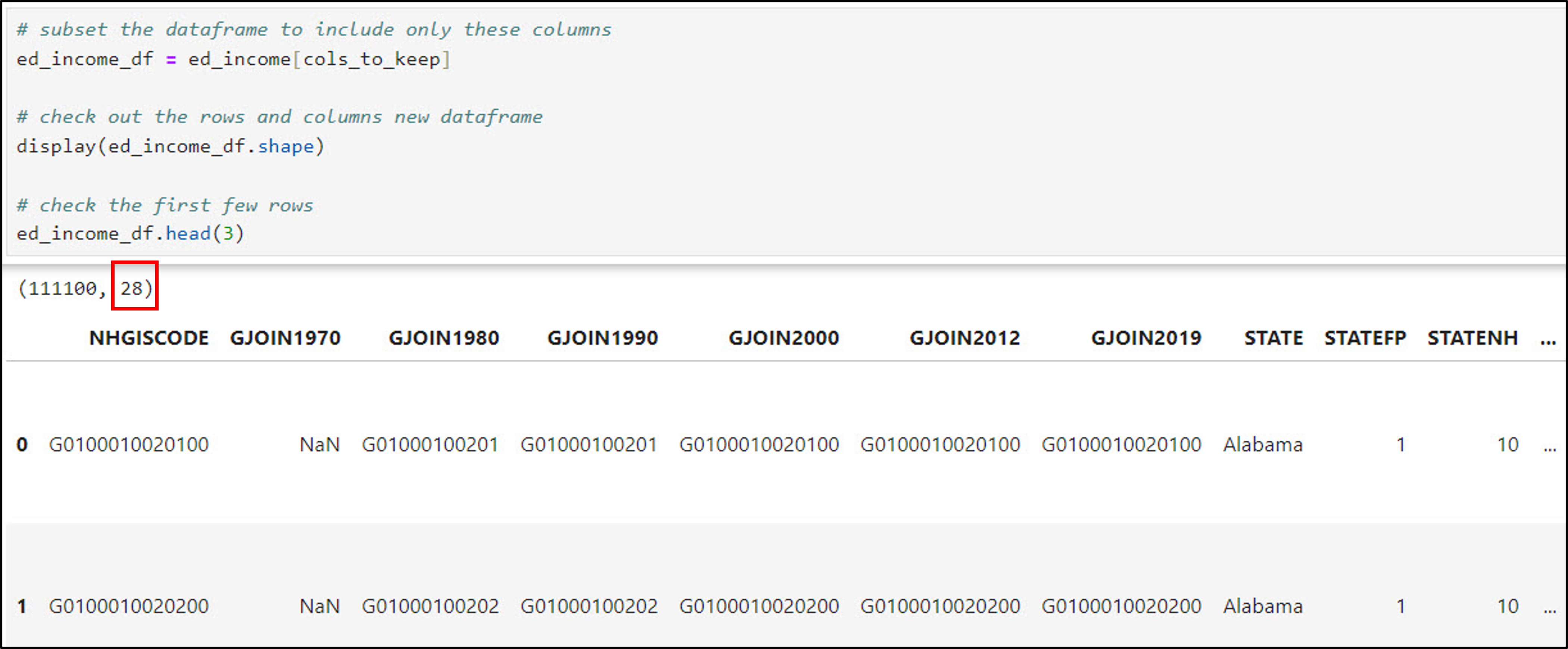This screenshot has height=649, width=1568.
Task: Click the 111100 row count in shape output
Action: pyautogui.click(x=63, y=288)
